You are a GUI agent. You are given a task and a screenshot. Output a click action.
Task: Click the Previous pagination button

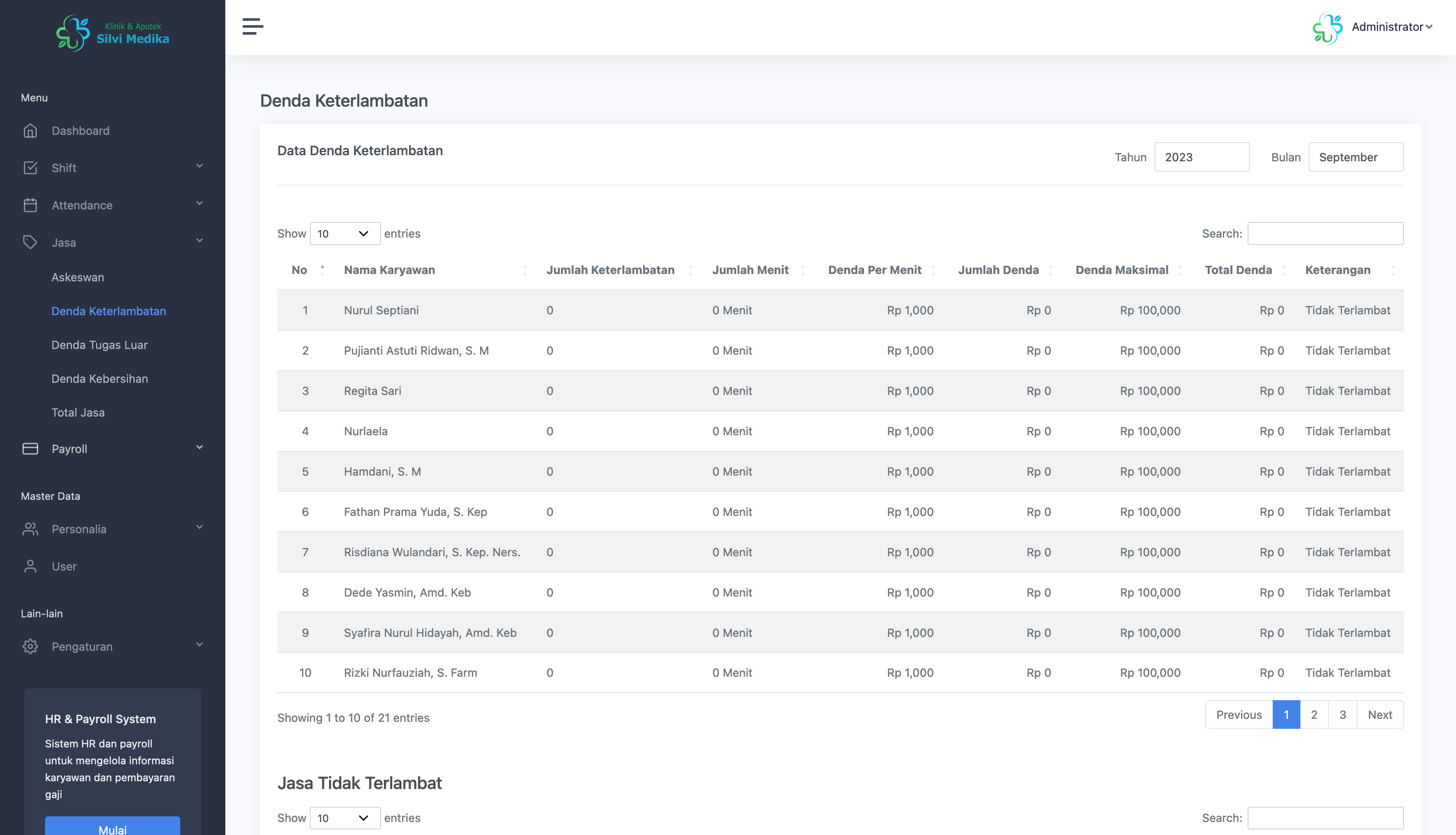click(1239, 714)
